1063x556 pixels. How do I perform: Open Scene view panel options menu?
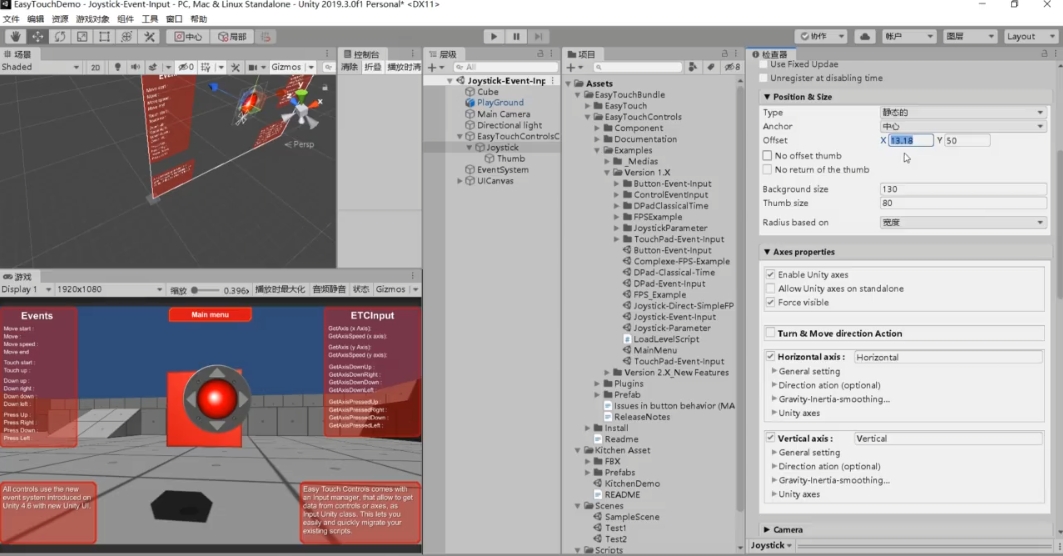click(326, 54)
